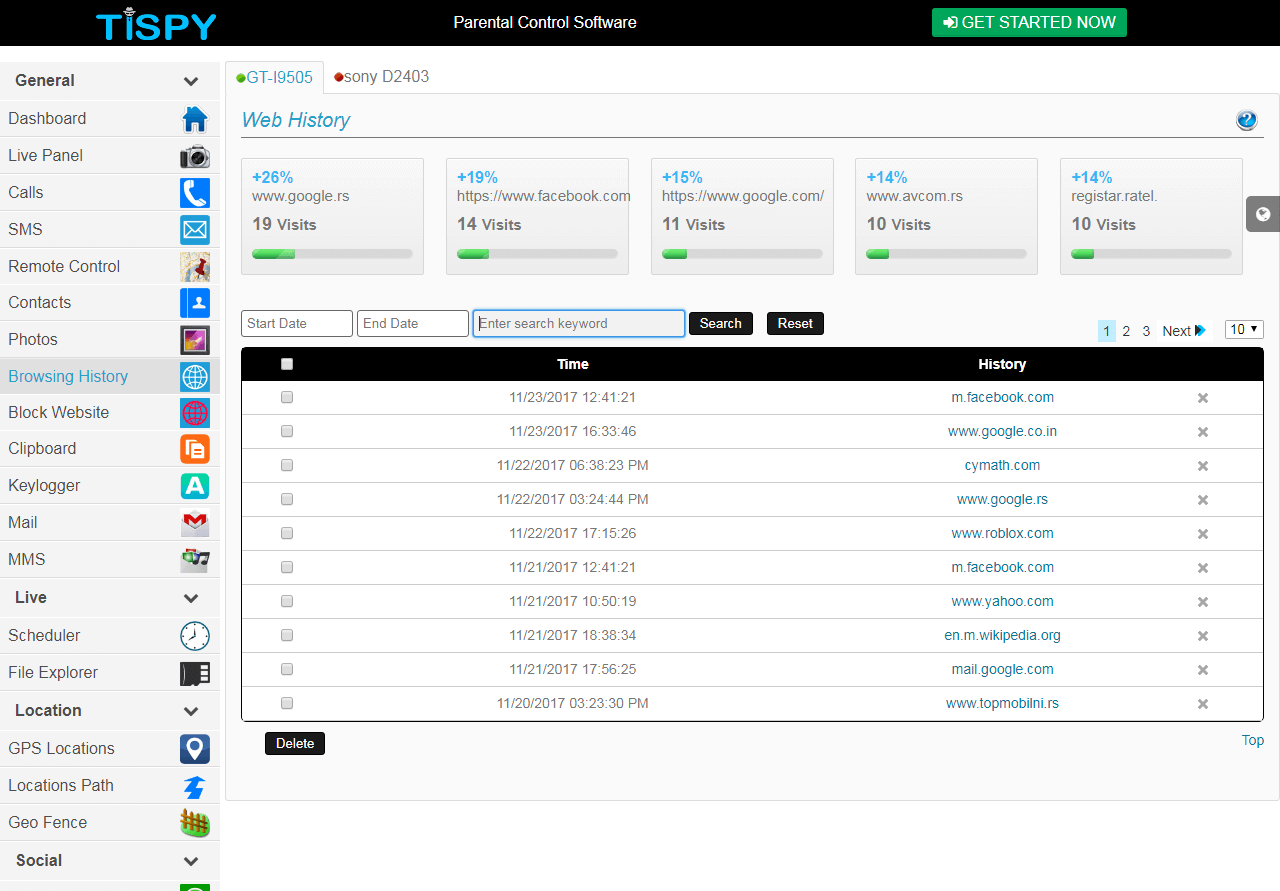Click the www.google.rs visits progress bar
Image resolution: width=1280 pixels, height=891 pixels.
tap(332, 254)
